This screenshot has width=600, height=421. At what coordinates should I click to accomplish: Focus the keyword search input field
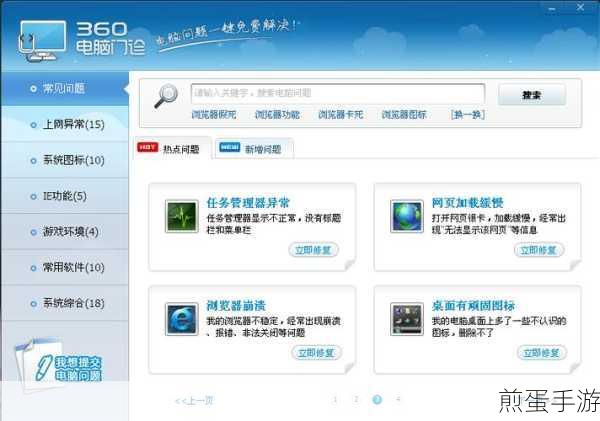coord(338,93)
